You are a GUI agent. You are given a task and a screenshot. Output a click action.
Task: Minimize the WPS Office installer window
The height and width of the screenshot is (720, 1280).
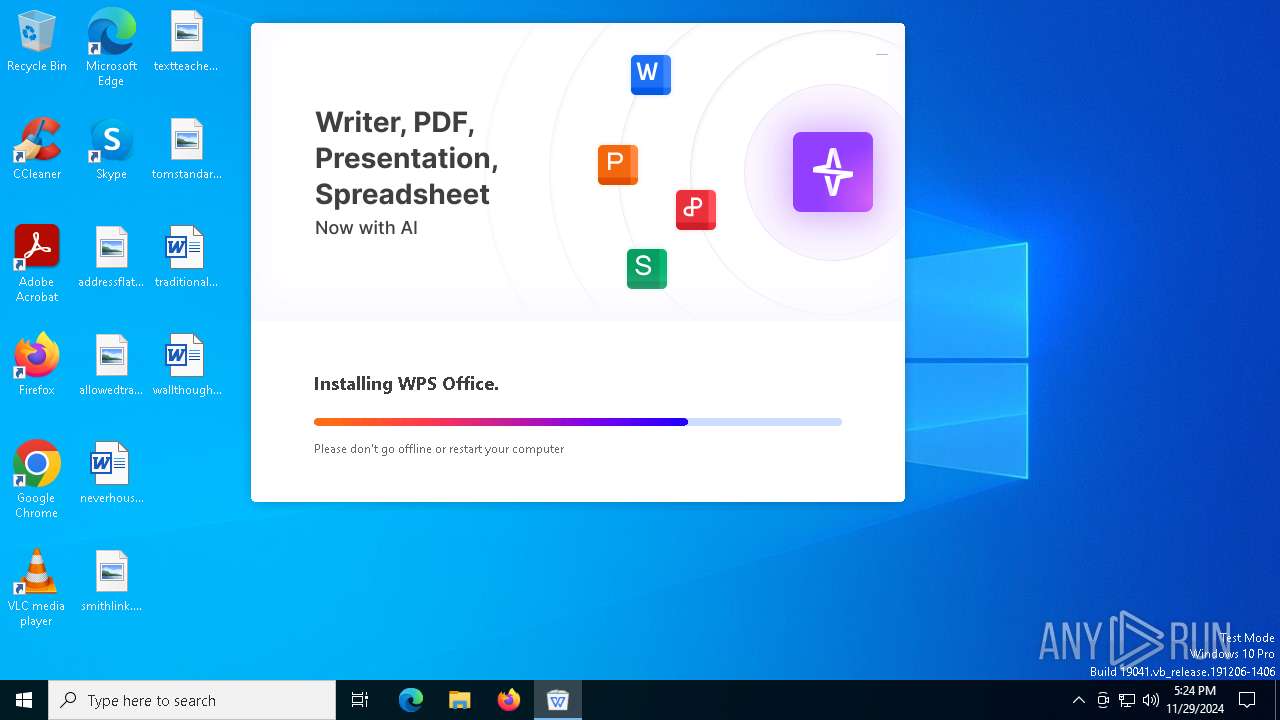tap(882, 54)
